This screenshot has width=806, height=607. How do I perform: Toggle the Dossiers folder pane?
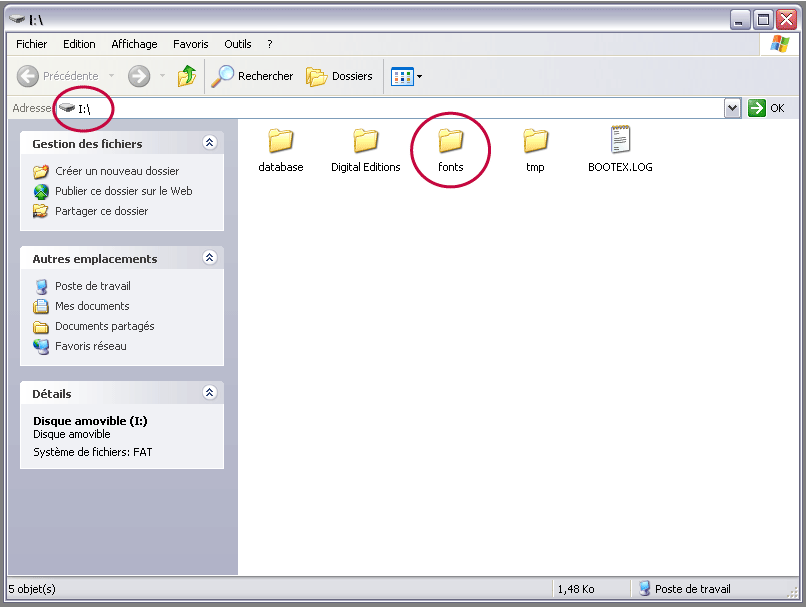click(339, 76)
